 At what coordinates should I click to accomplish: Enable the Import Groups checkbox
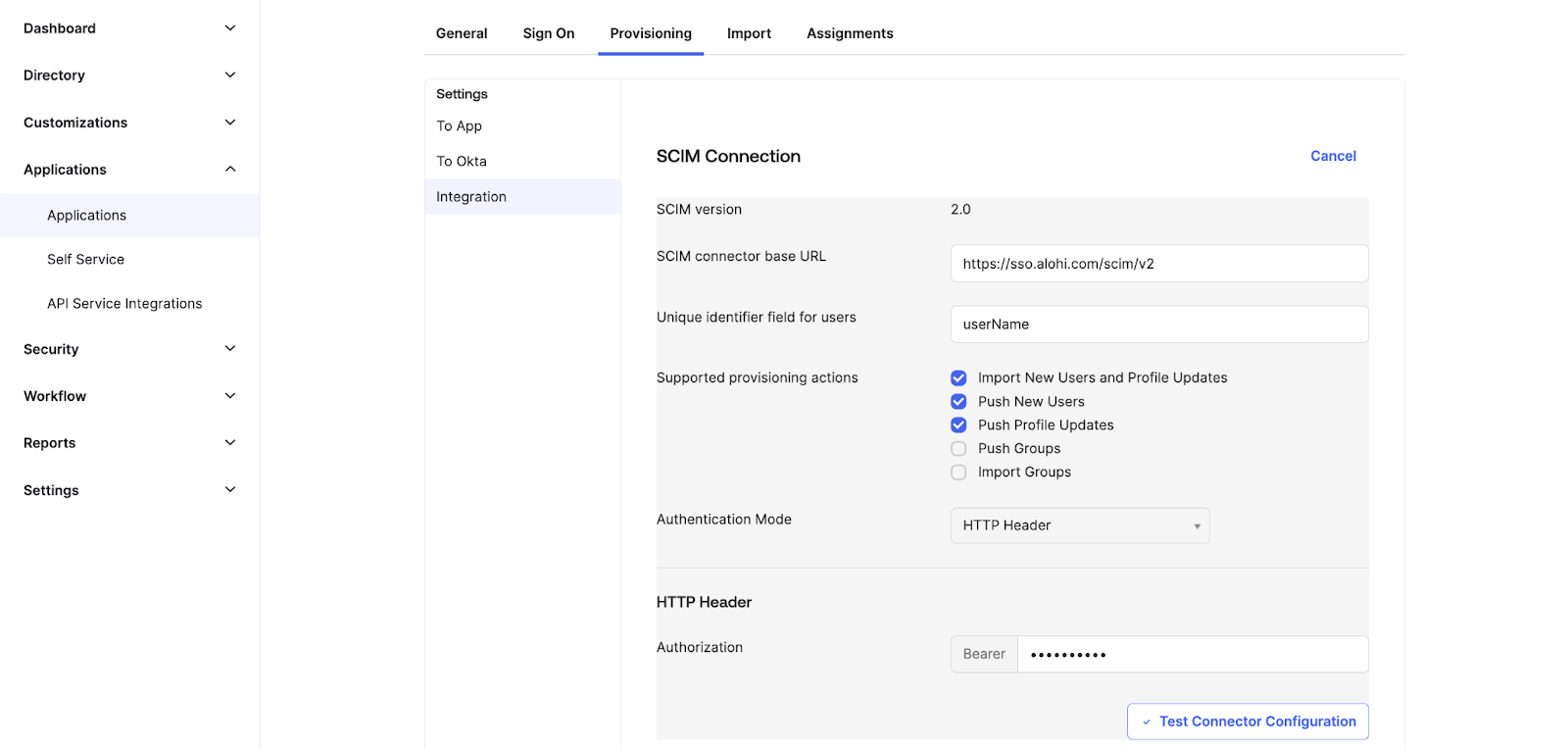pos(958,473)
